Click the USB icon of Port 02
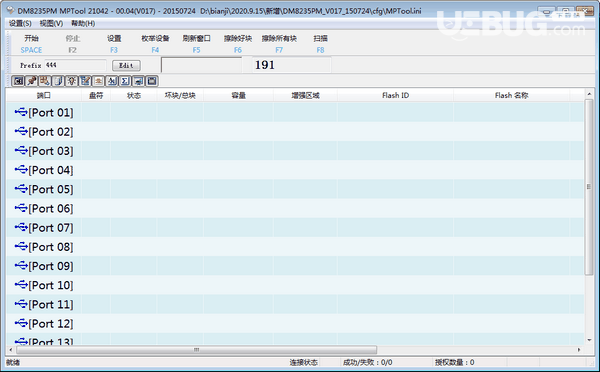This screenshot has width=600, height=372. [21, 131]
